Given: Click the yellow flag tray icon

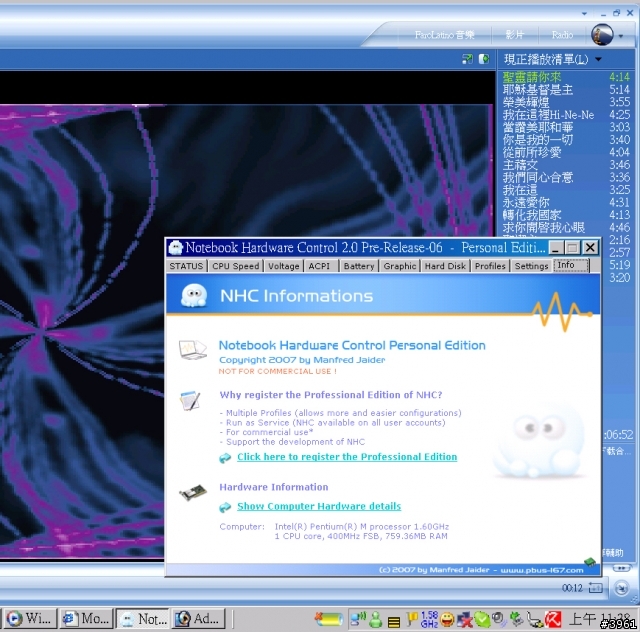Looking at the screenshot, I should coord(413,619).
